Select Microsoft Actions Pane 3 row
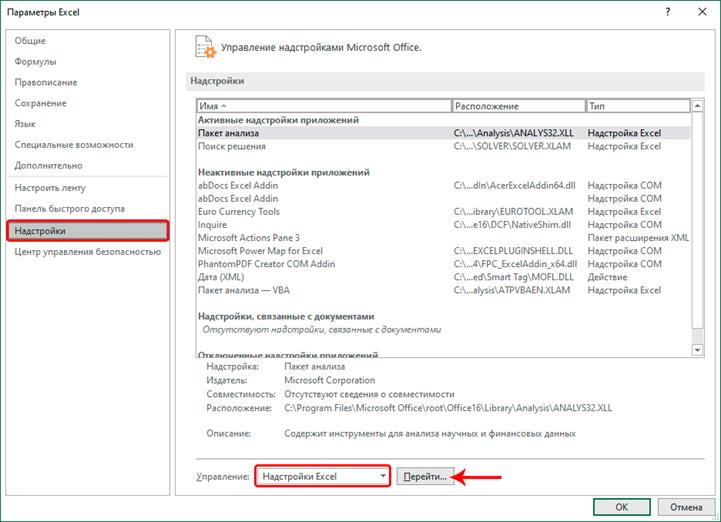Viewport: 721px width, 522px height. tap(443, 238)
